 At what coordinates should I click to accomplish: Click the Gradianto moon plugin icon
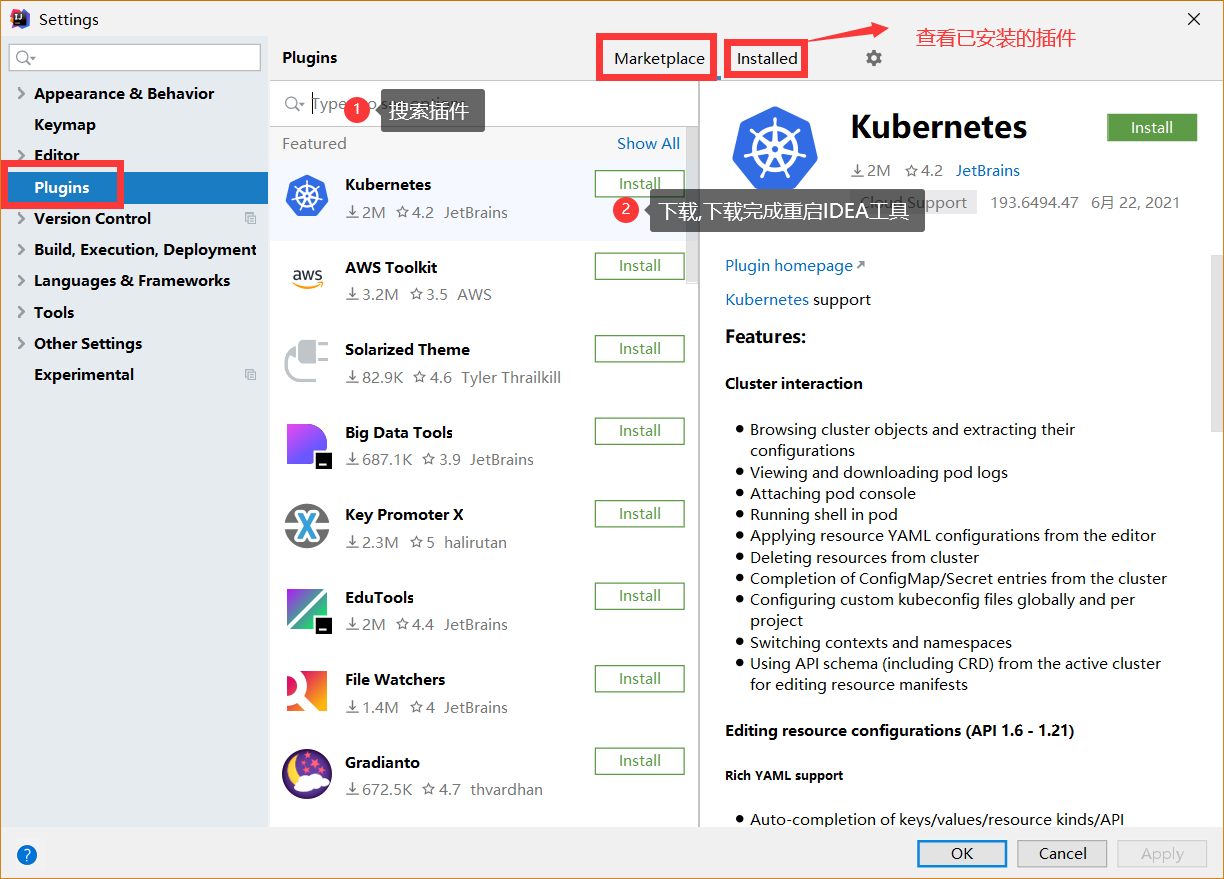pyautogui.click(x=307, y=774)
